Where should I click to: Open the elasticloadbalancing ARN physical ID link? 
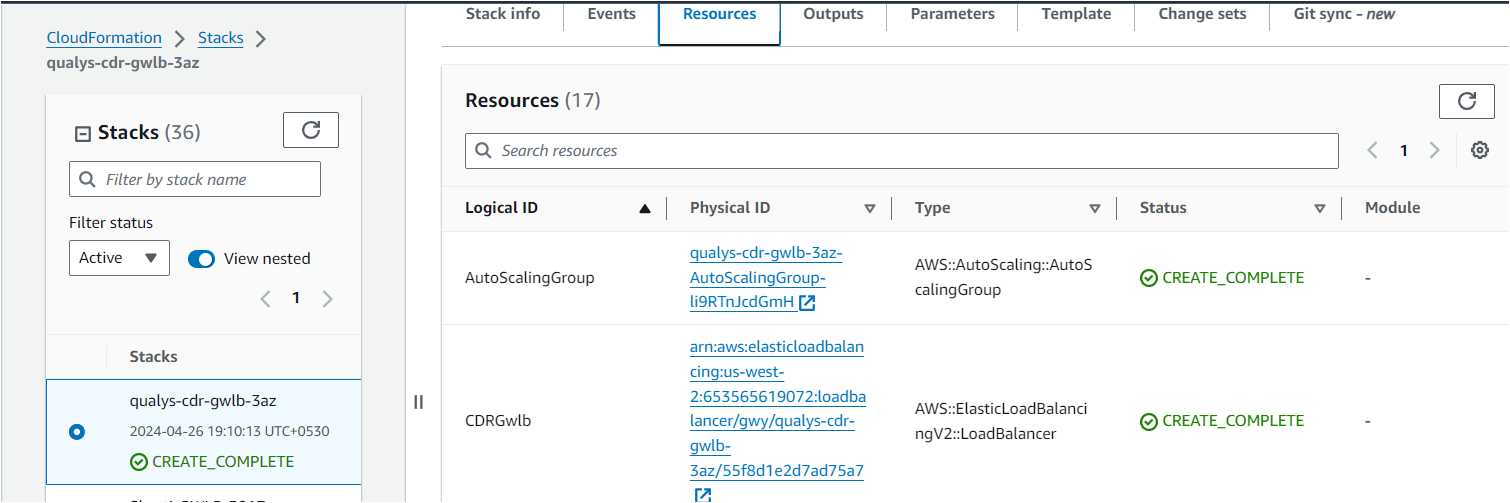coord(778,408)
